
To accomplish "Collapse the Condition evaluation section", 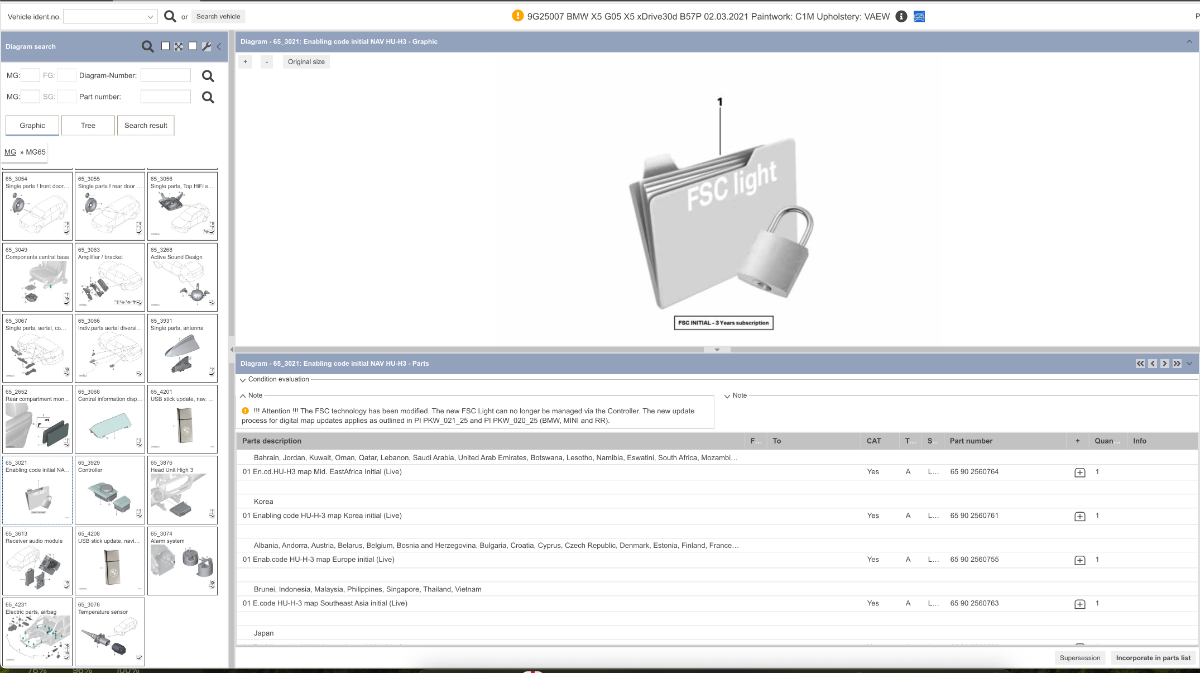I will point(243,380).
